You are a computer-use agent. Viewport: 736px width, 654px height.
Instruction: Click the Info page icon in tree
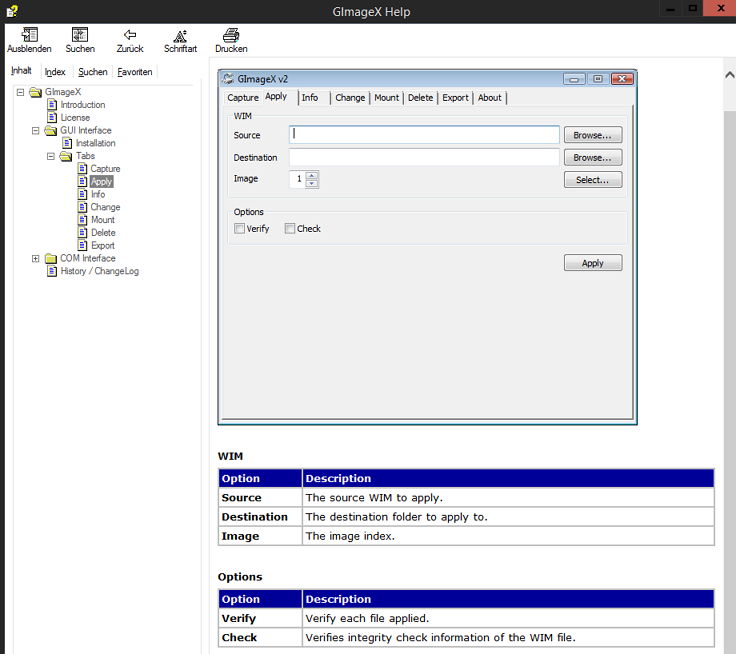click(83, 194)
